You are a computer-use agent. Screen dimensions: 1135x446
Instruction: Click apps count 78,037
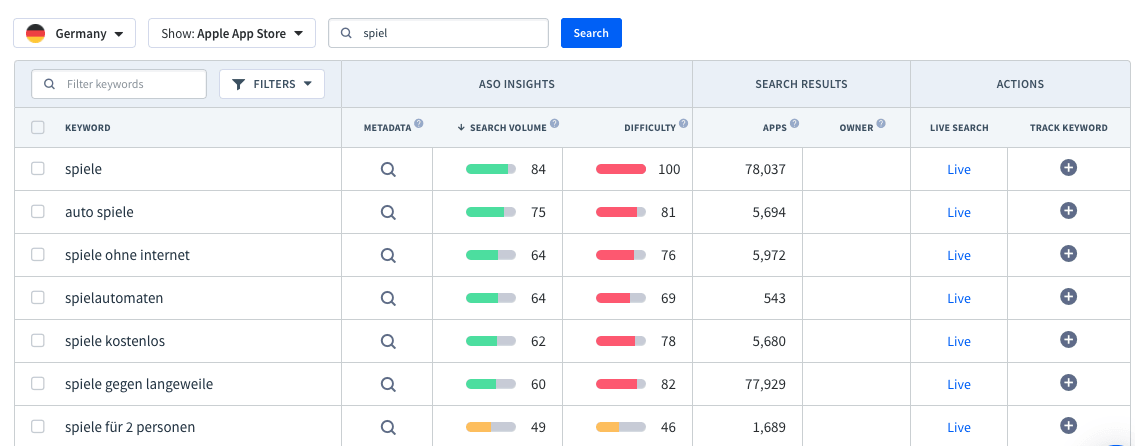tap(764, 169)
